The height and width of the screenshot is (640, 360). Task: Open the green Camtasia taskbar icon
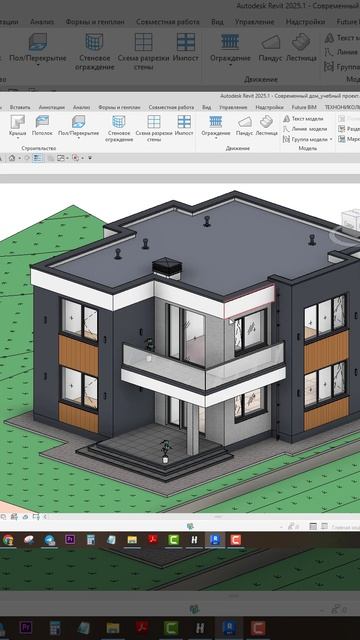174,540
